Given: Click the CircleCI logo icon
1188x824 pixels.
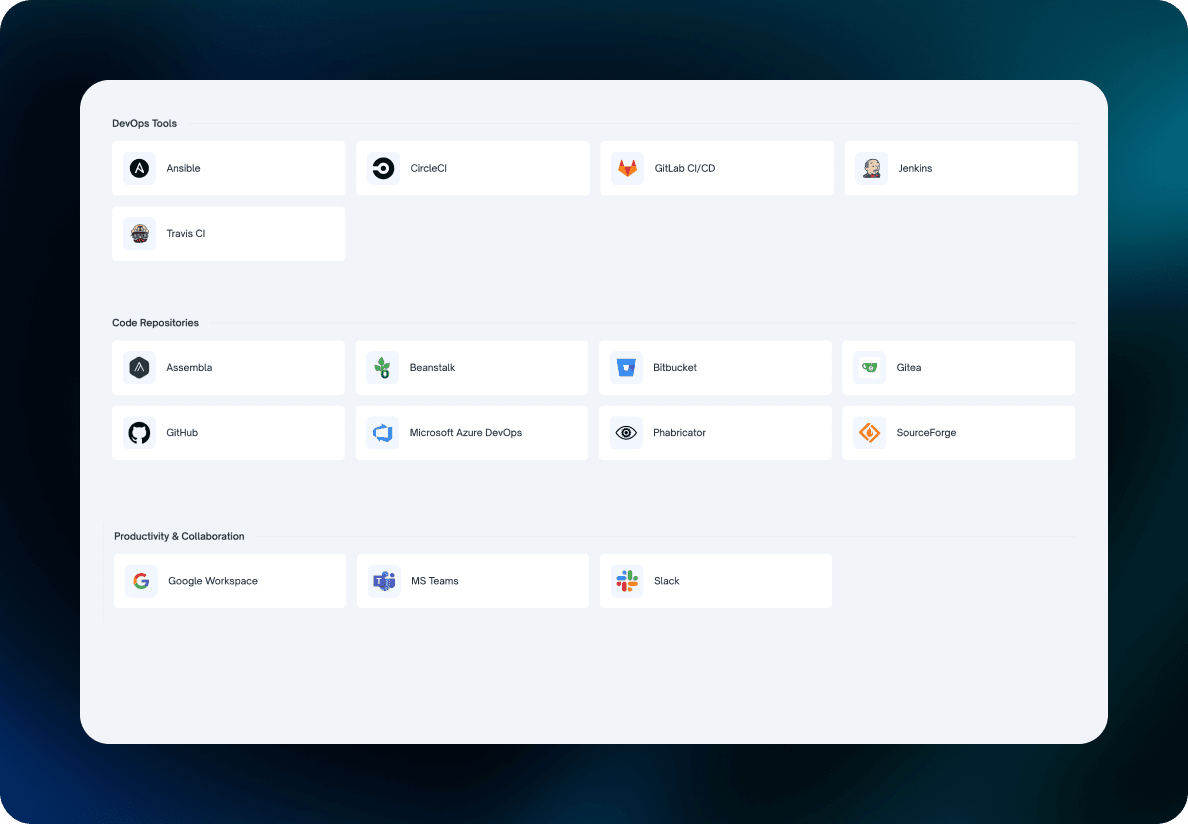Looking at the screenshot, I should click(x=383, y=168).
